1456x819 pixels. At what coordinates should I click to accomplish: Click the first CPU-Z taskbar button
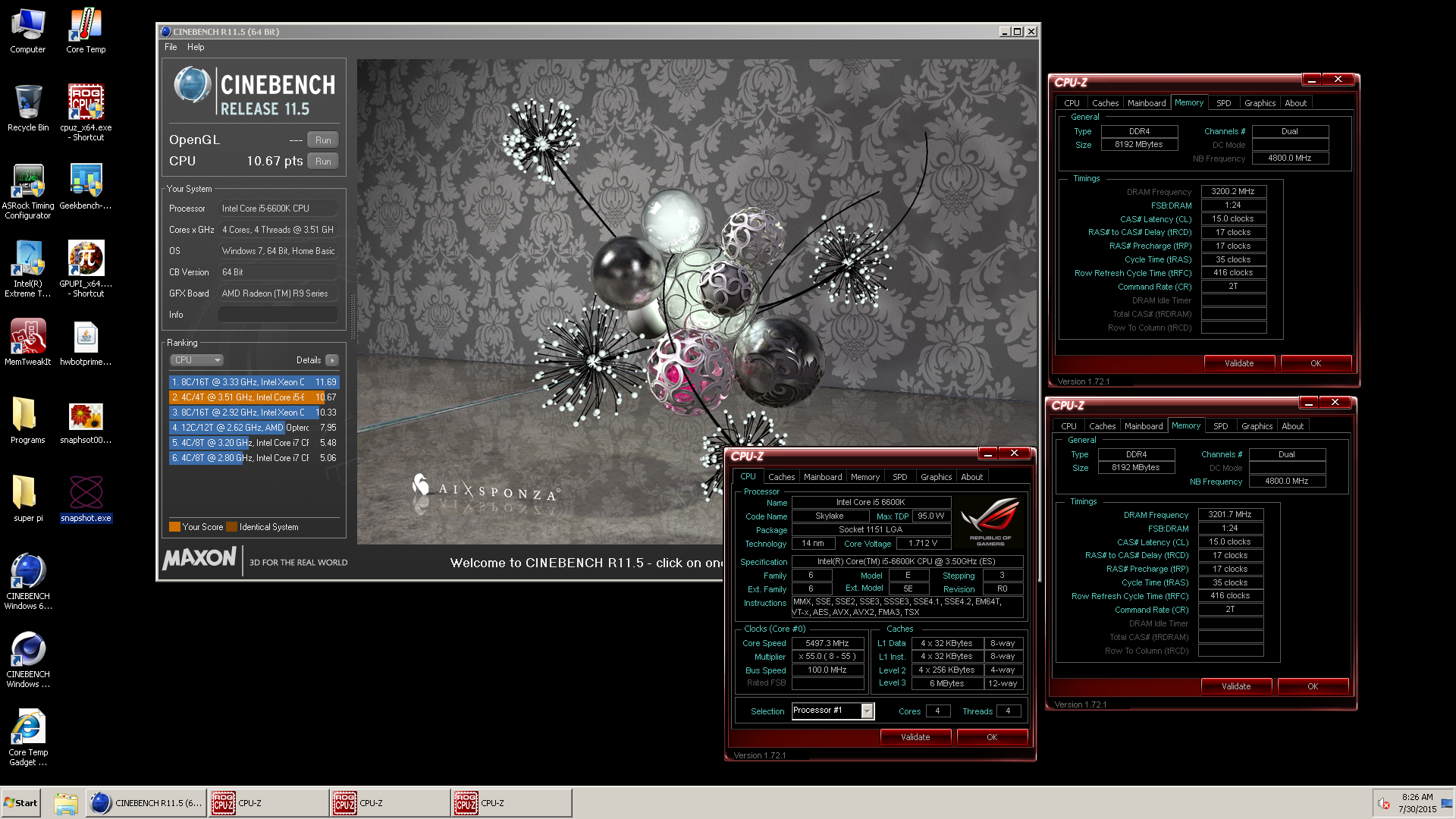268,803
